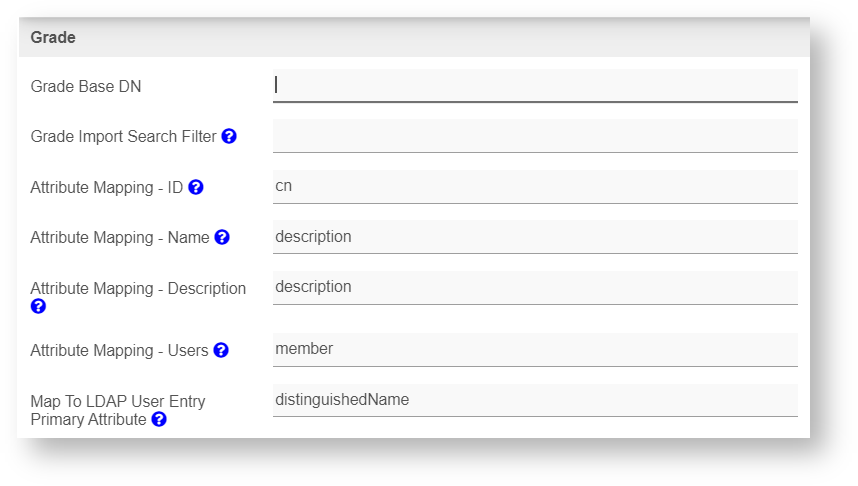Focus the Grade Base DN input field
858x486 pixels.
tap(535, 86)
